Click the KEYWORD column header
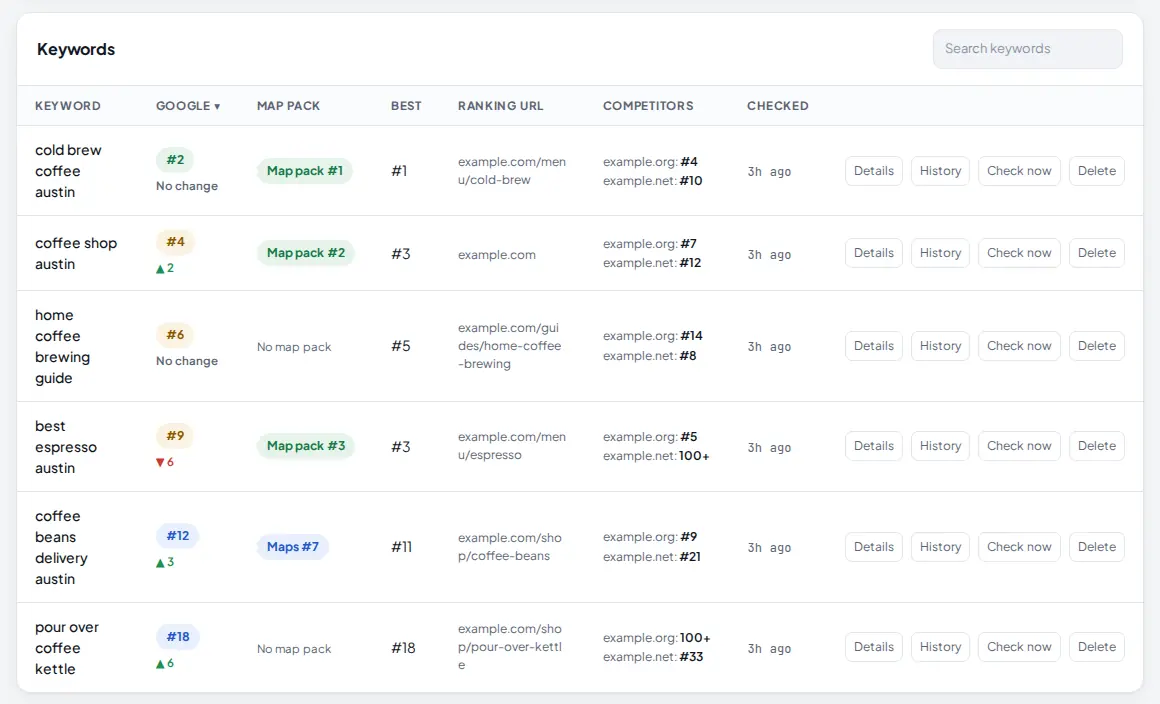The height and width of the screenshot is (704, 1160). tap(68, 106)
